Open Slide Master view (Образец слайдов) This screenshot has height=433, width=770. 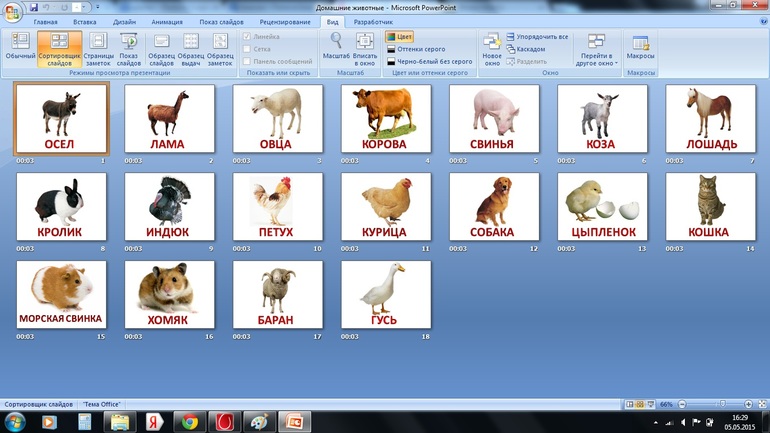pyautogui.click(x=161, y=48)
